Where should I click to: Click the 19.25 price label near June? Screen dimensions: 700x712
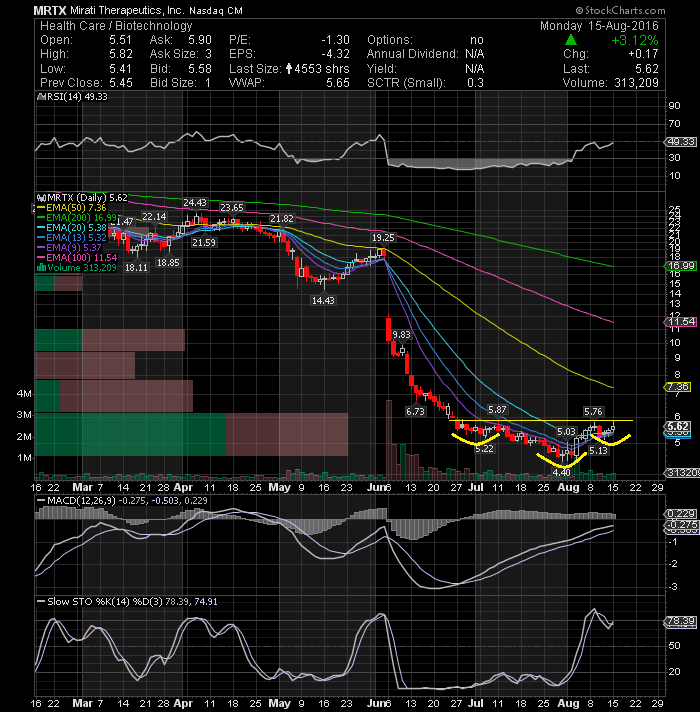click(x=383, y=237)
